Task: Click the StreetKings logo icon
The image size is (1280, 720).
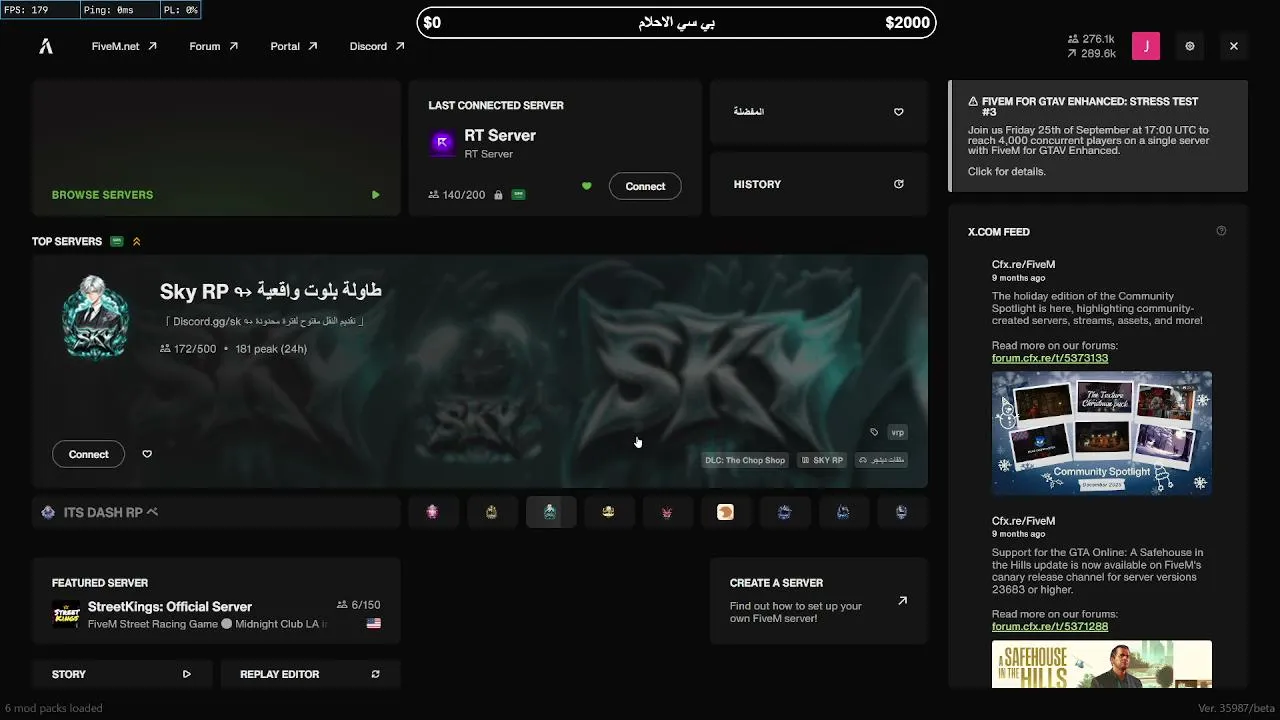Action: pos(66,614)
